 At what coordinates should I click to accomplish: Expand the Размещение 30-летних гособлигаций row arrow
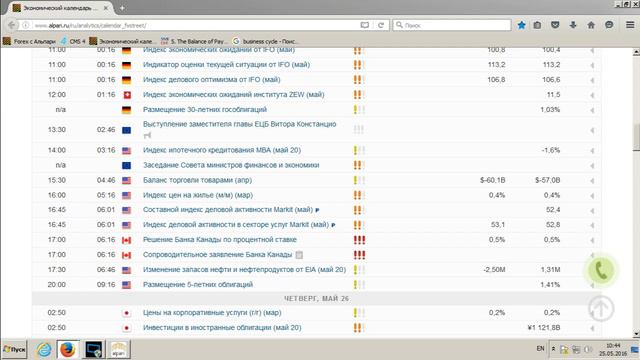coord(591,110)
